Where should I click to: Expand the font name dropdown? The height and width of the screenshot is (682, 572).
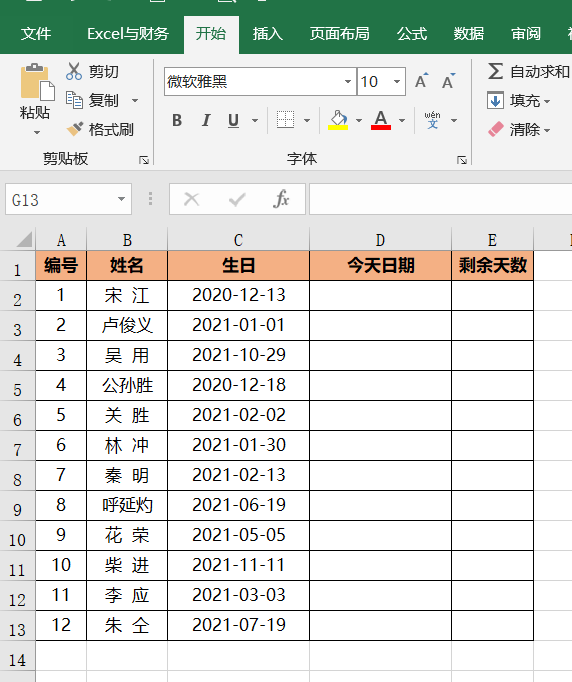pos(348,81)
